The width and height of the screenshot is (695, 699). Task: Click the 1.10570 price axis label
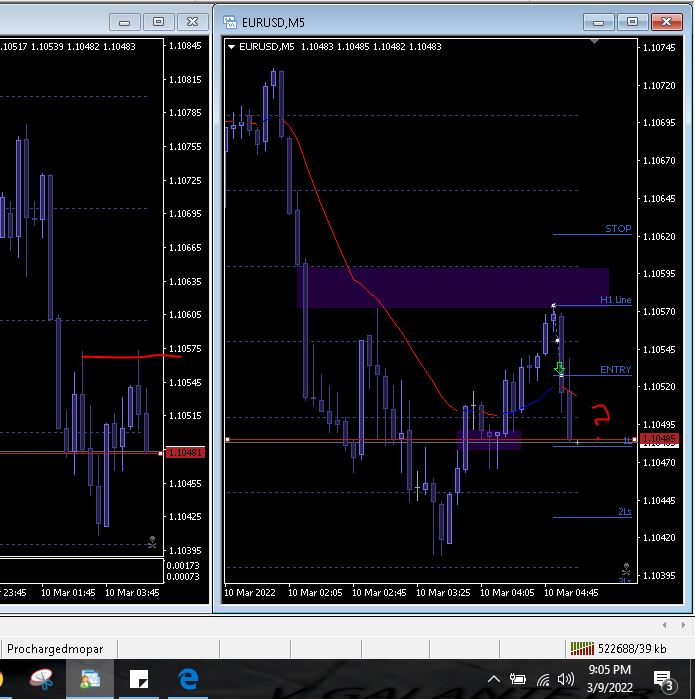point(659,312)
